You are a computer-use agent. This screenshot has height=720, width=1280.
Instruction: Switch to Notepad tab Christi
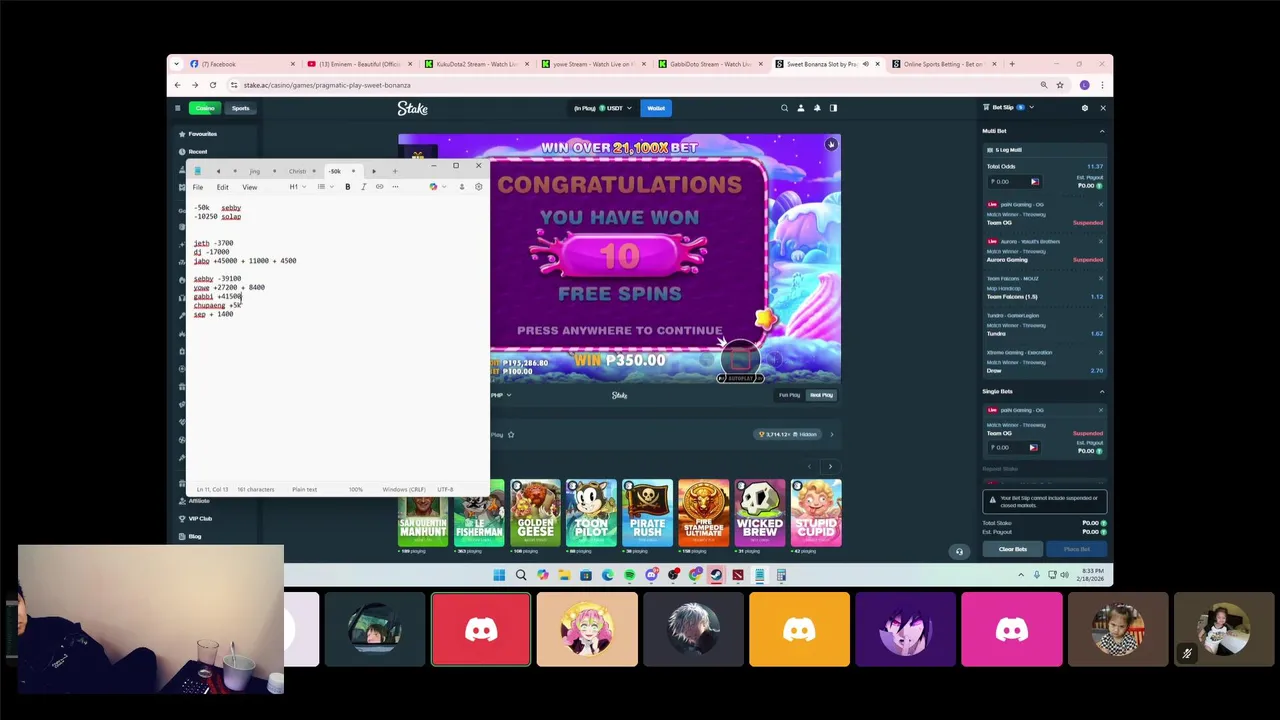[x=298, y=171]
